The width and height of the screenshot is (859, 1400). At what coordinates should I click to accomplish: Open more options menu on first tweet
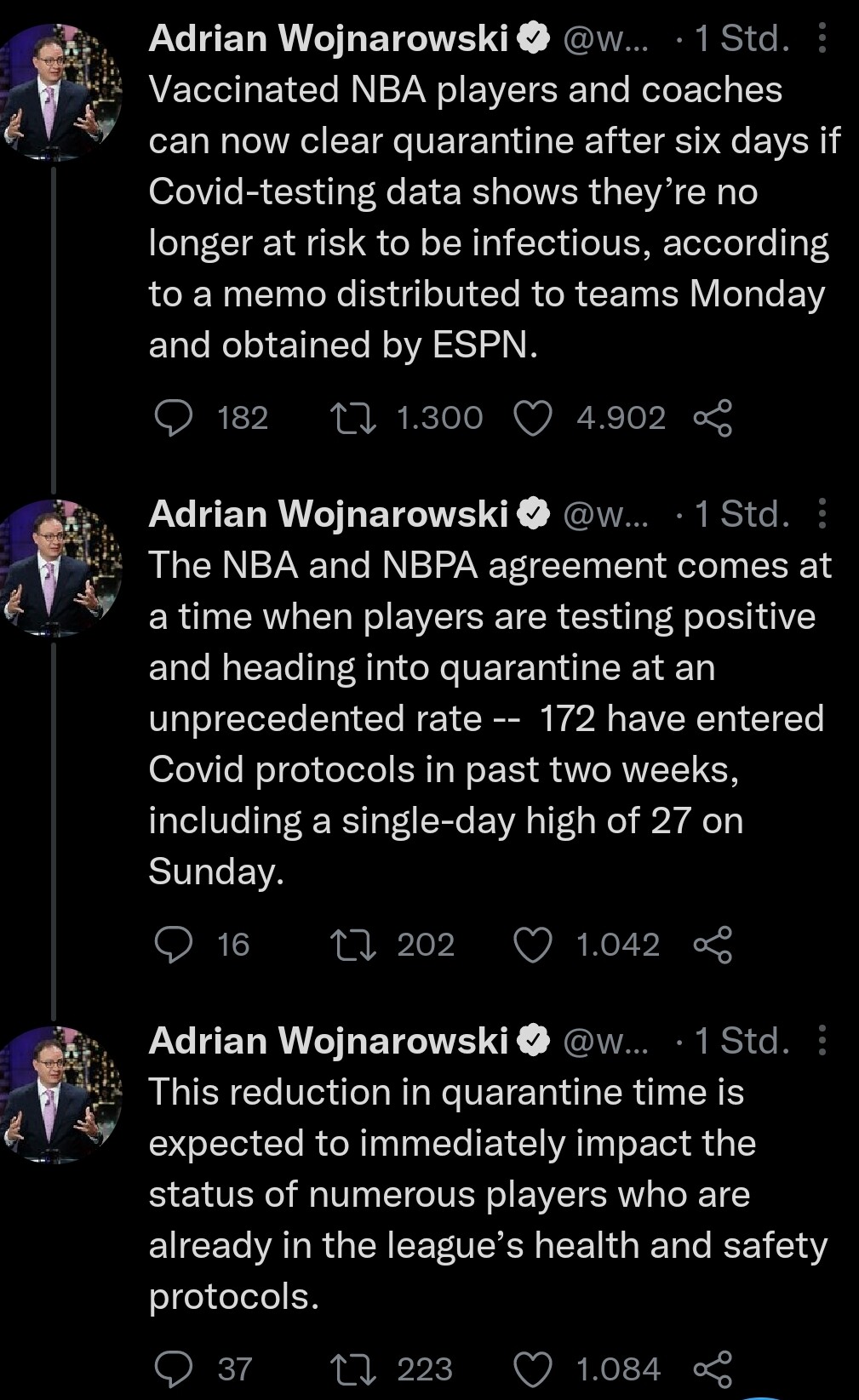(822, 38)
